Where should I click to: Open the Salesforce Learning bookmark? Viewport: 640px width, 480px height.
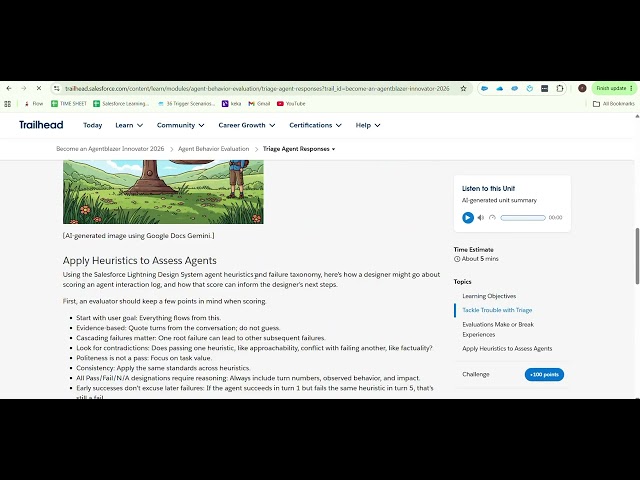tap(121, 104)
